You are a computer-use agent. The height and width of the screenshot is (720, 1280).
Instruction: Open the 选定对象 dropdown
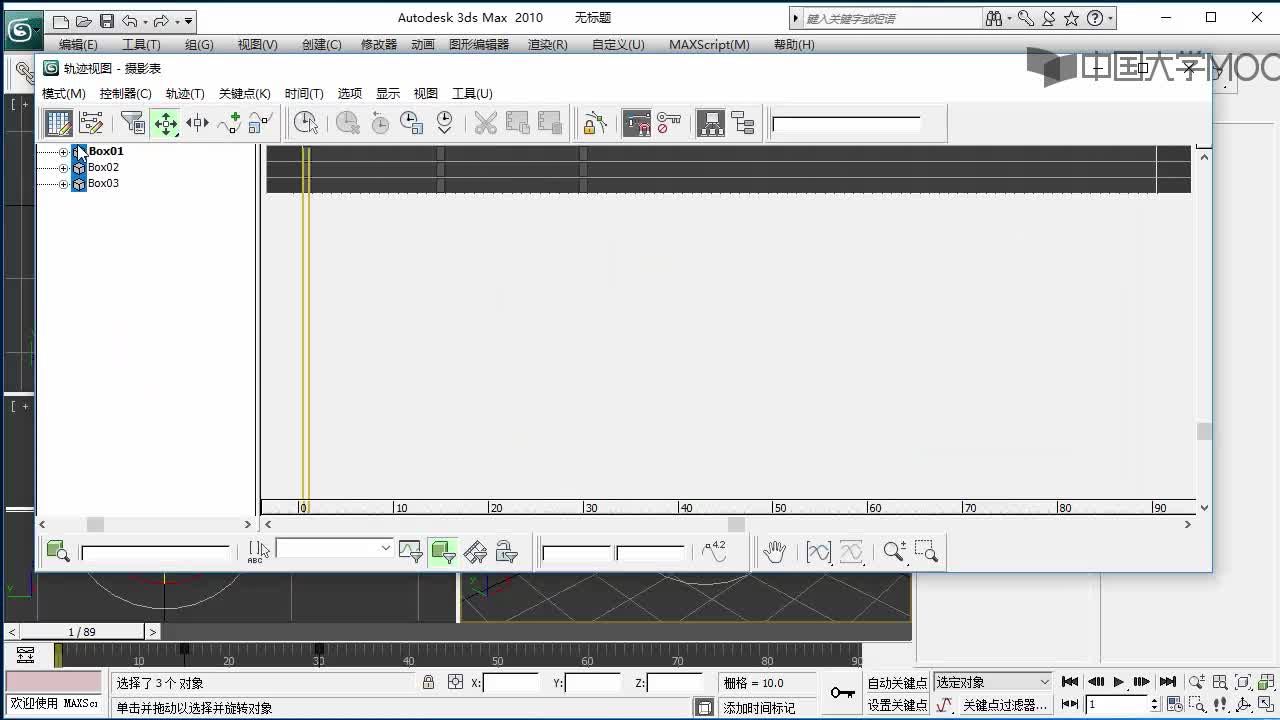click(x=993, y=682)
